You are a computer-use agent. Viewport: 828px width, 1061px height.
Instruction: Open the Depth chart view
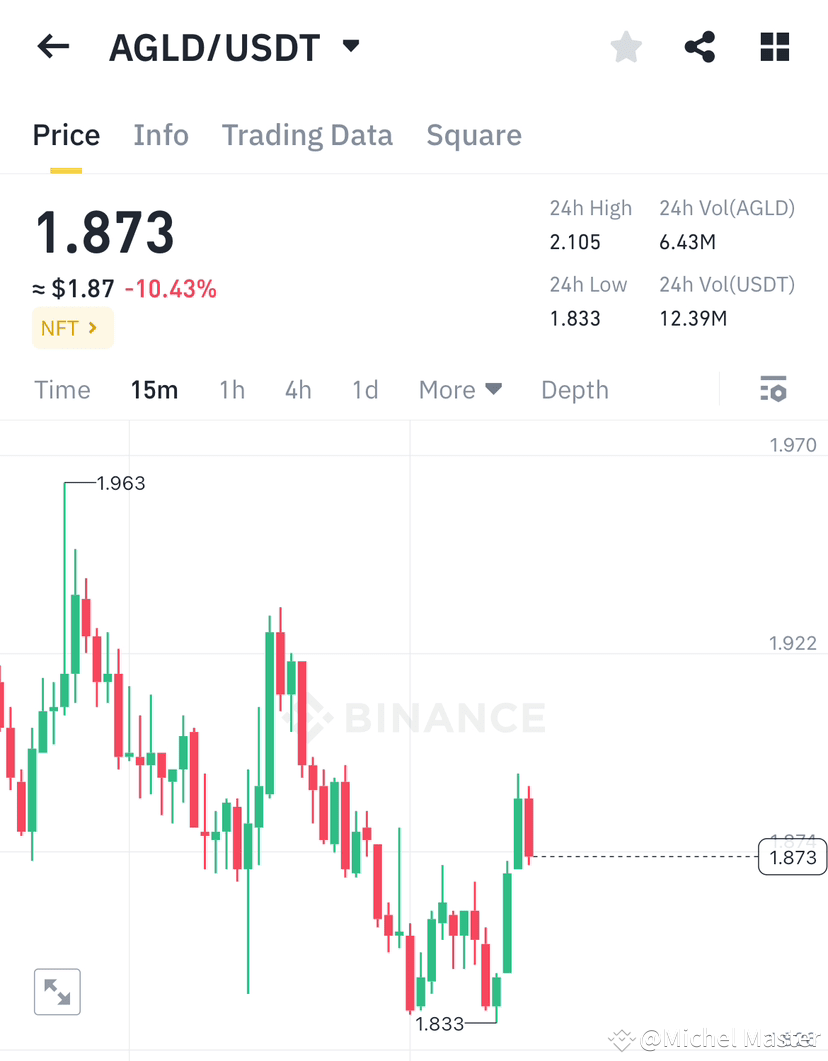(575, 390)
